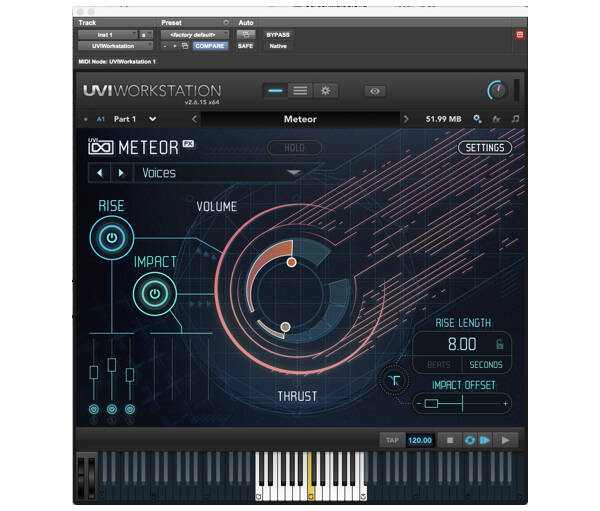This screenshot has height=511, width=600.
Task: Tap tempo with TAP button
Action: click(392, 440)
